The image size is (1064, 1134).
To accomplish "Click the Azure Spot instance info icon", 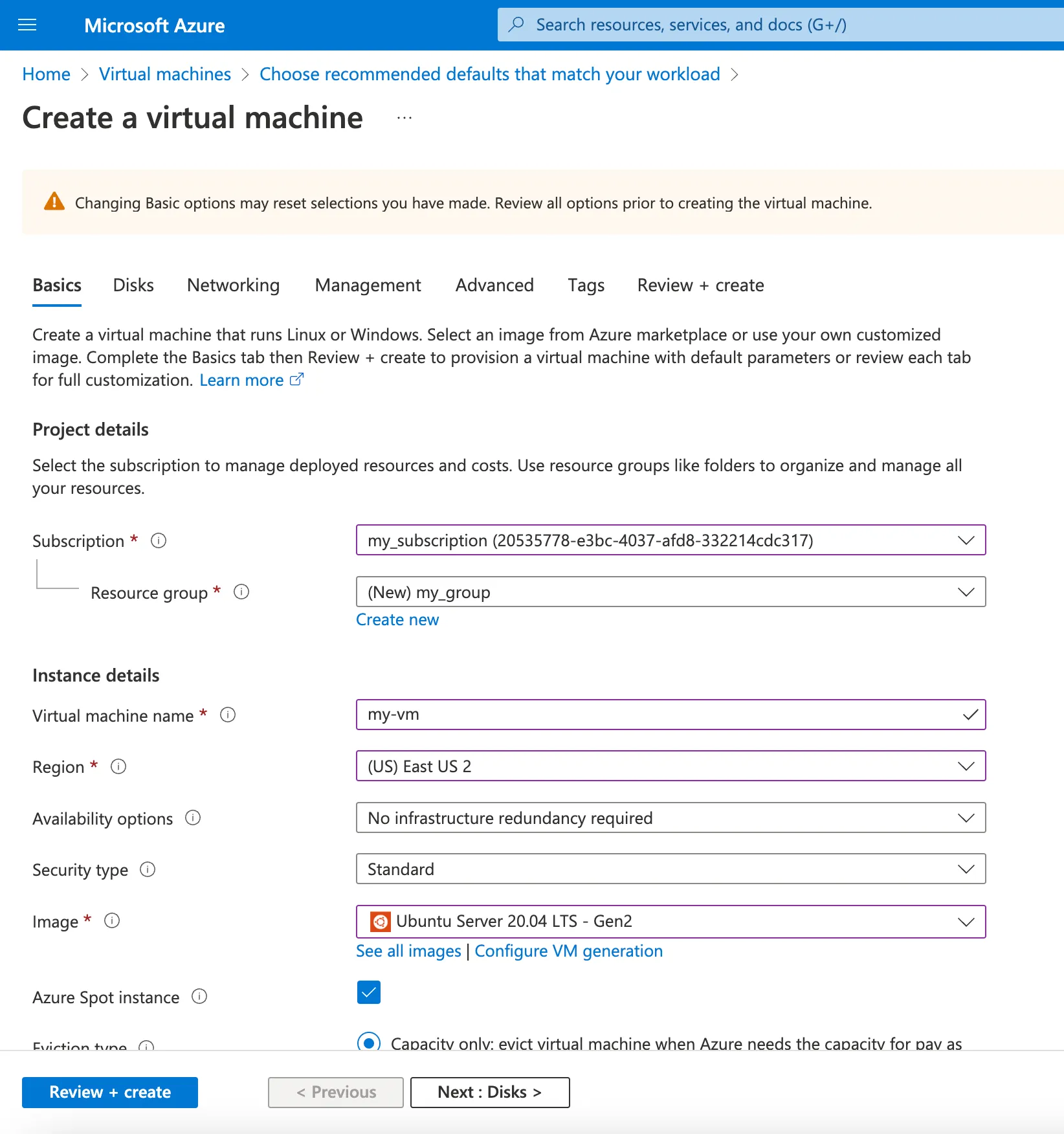I will [x=198, y=997].
